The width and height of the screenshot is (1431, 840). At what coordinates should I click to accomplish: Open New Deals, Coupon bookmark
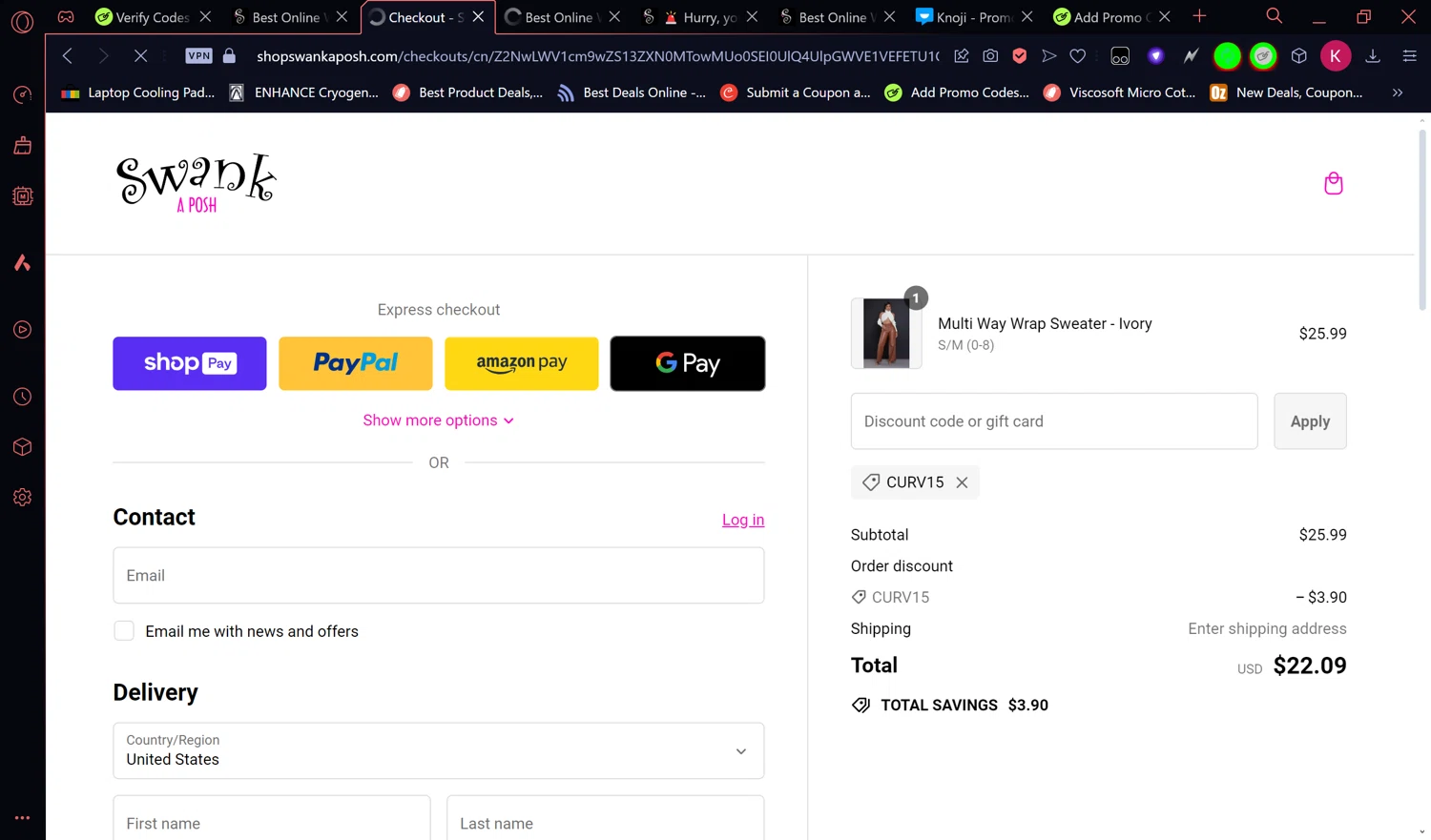click(x=1286, y=92)
